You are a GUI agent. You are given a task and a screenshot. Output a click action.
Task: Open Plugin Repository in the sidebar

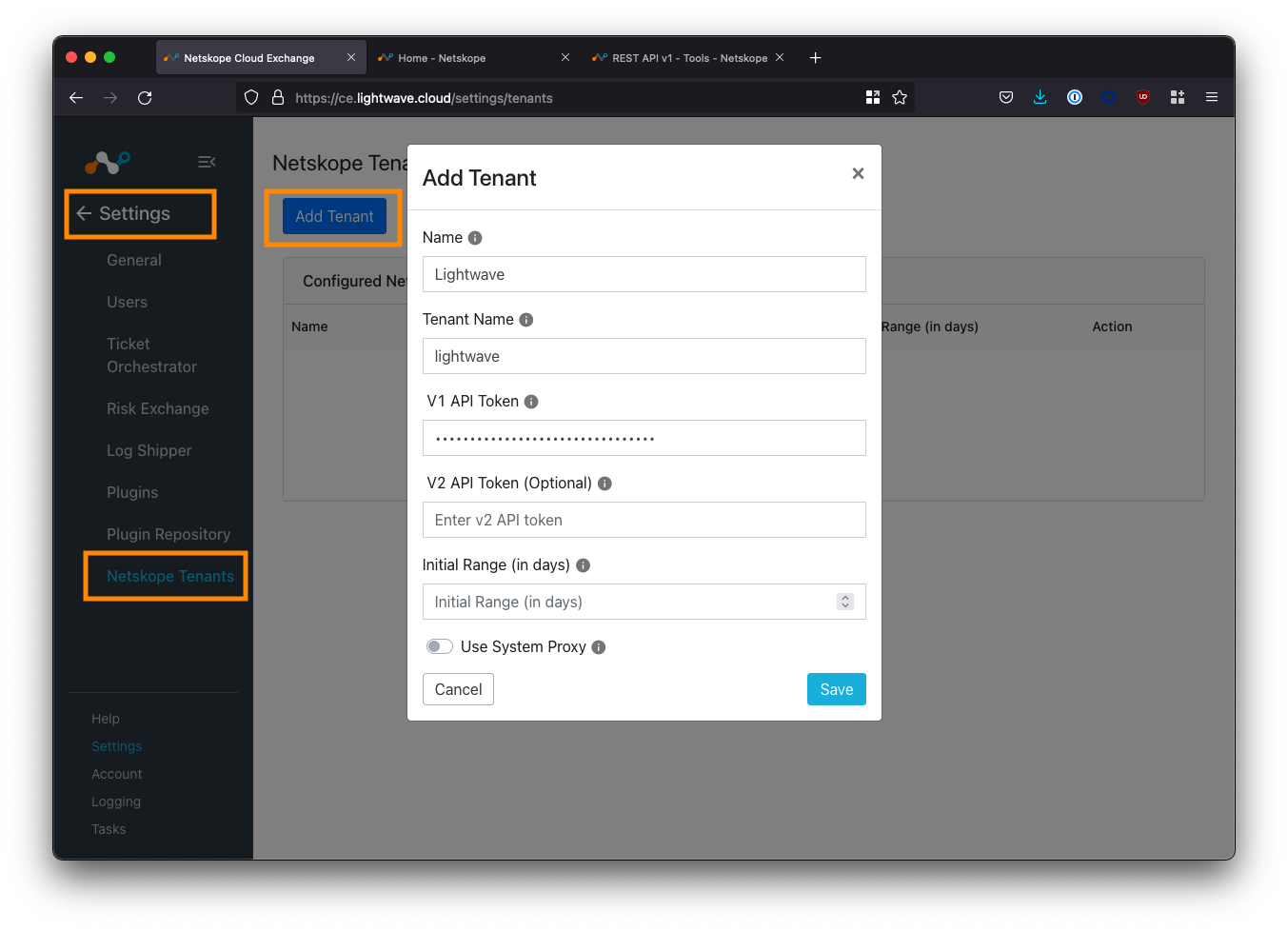click(x=168, y=534)
